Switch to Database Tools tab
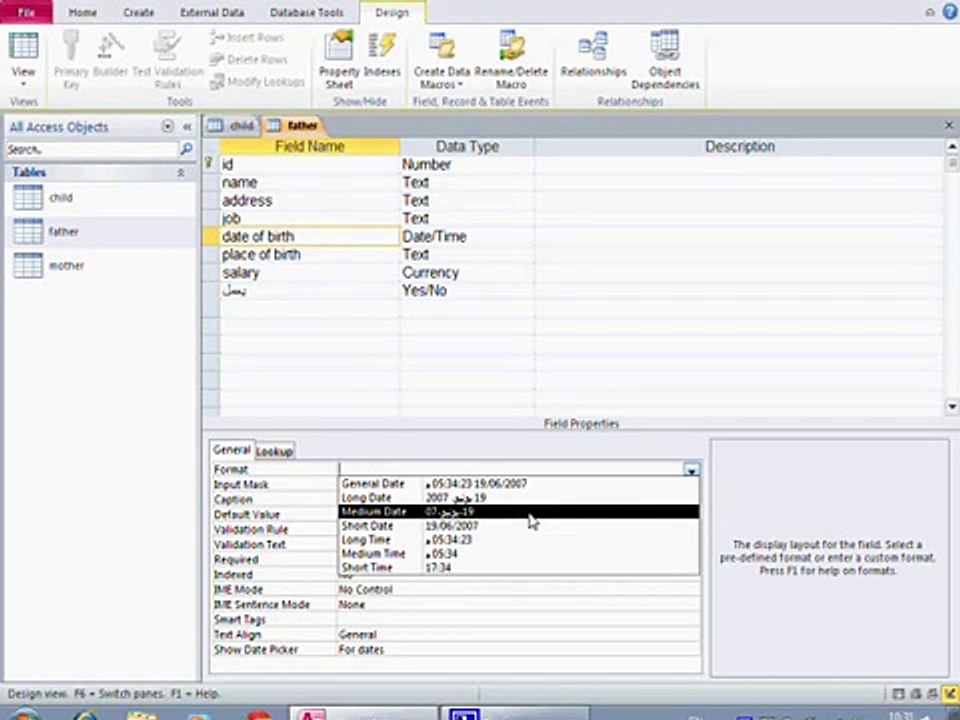The image size is (960, 720). tap(306, 12)
